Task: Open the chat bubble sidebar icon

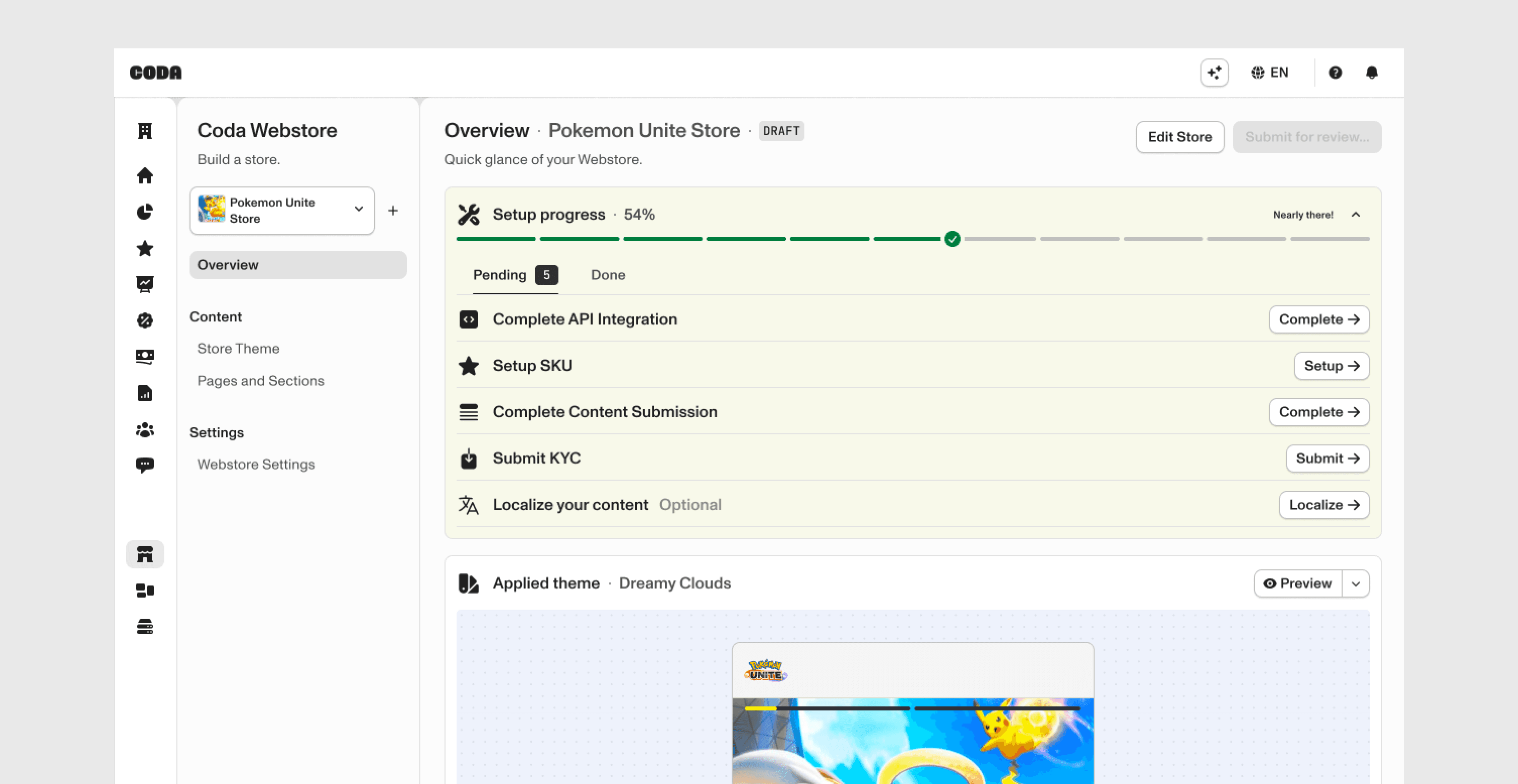Action: [x=145, y=466]
